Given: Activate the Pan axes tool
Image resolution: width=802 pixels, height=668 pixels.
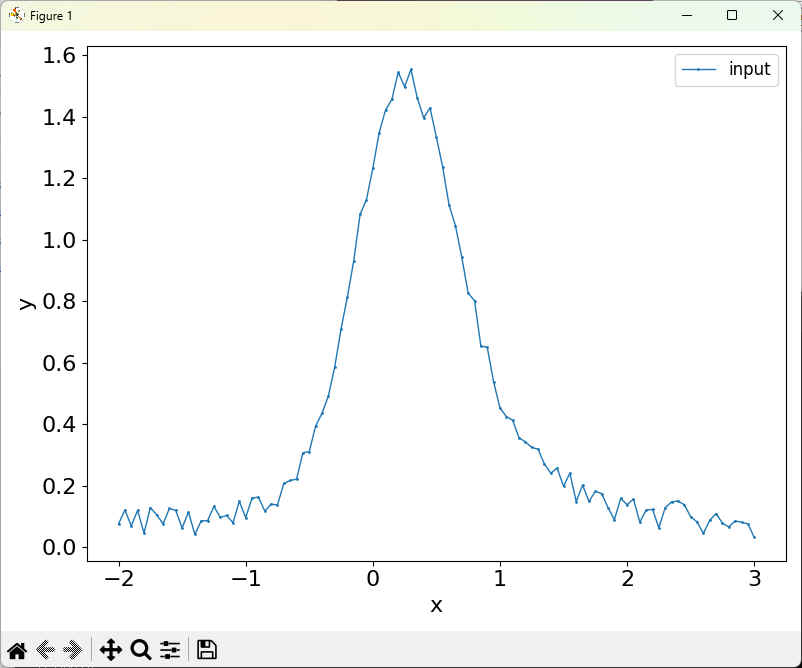Looking at the screenshot, I should [110, 650].
